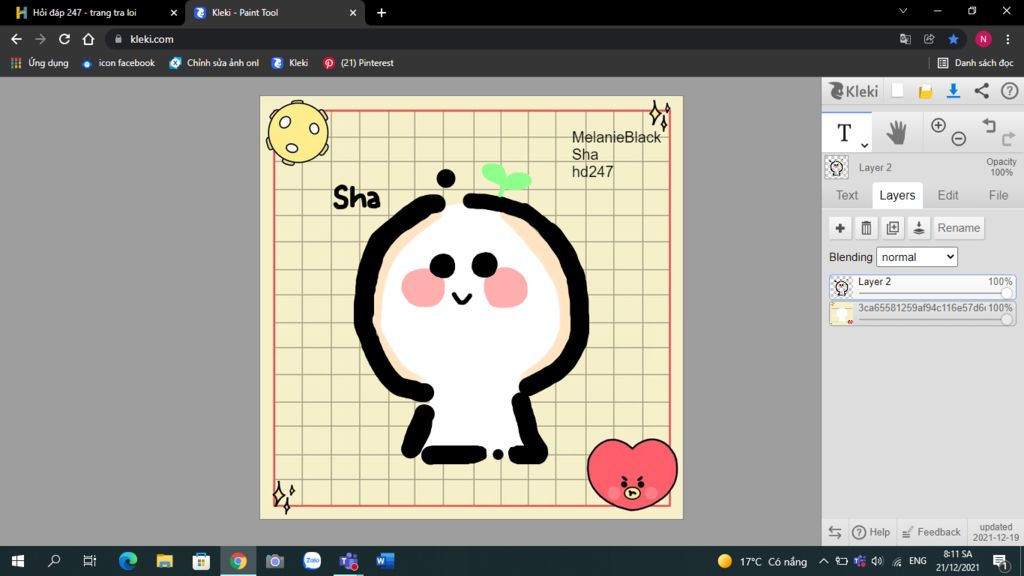This screenshot has width=1024, height=576.
Task: Open an image with folder icon
Action: [925, 91]
